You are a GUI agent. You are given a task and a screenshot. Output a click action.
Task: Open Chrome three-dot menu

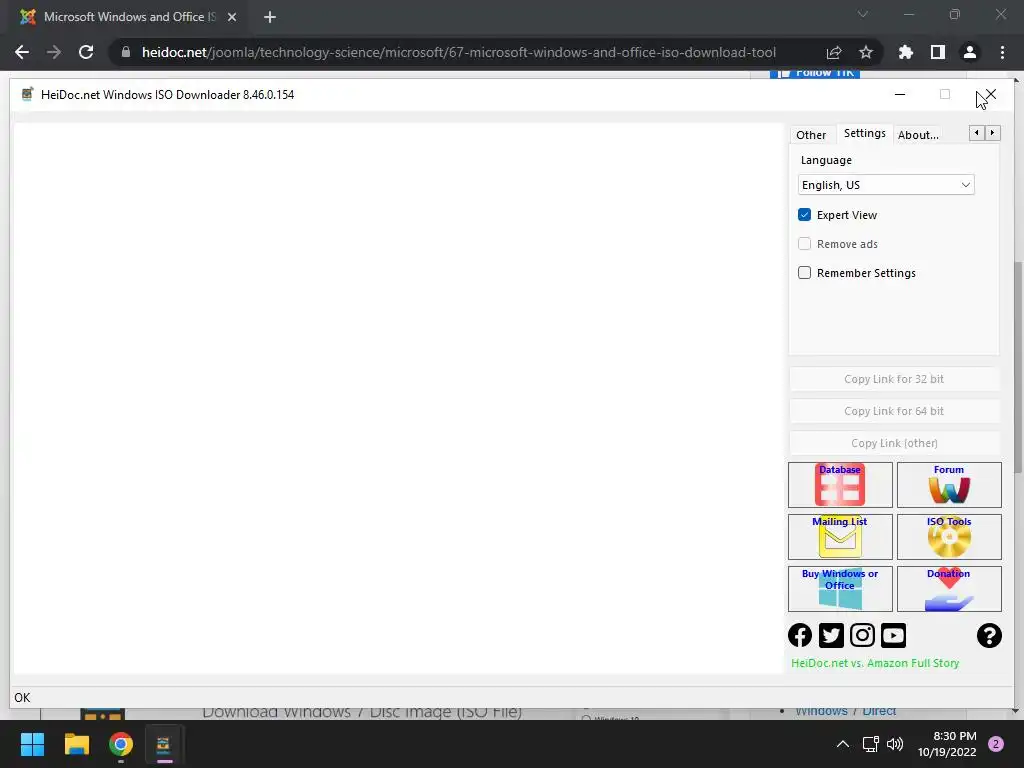tap(1002, 52)
